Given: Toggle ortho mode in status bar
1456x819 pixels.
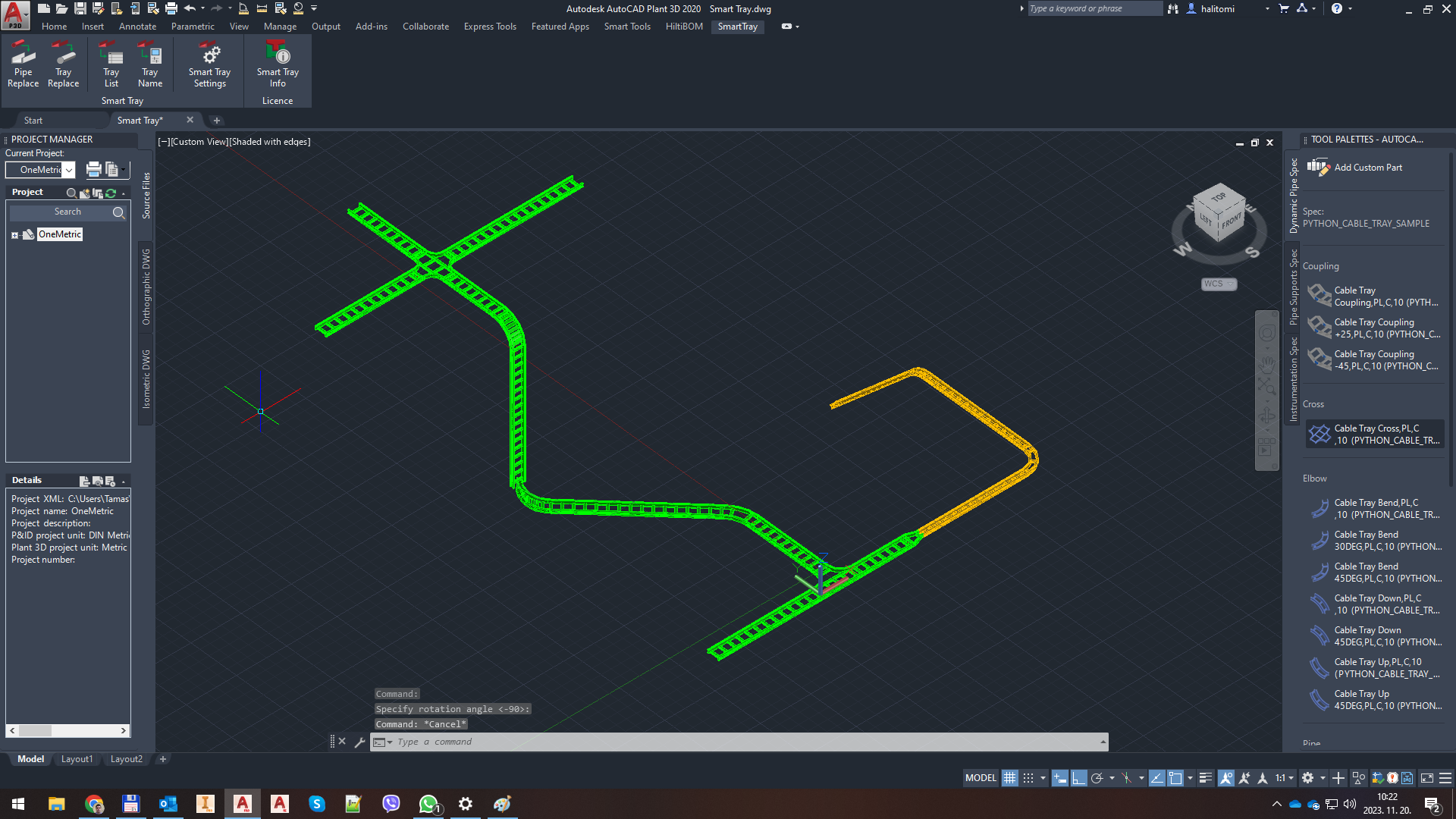Looking at the screenshot, I should click(1078, 778).
